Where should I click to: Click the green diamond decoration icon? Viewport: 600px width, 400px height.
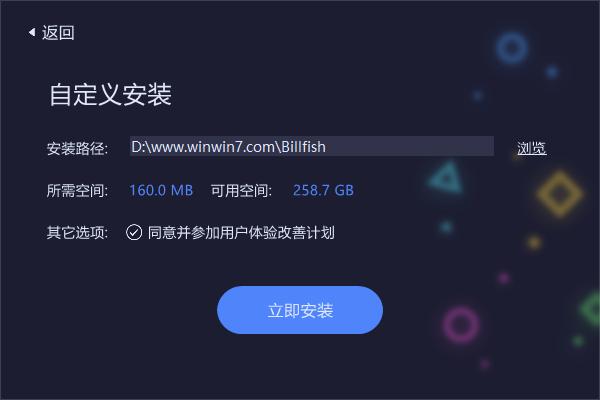(x=590, y=309)
